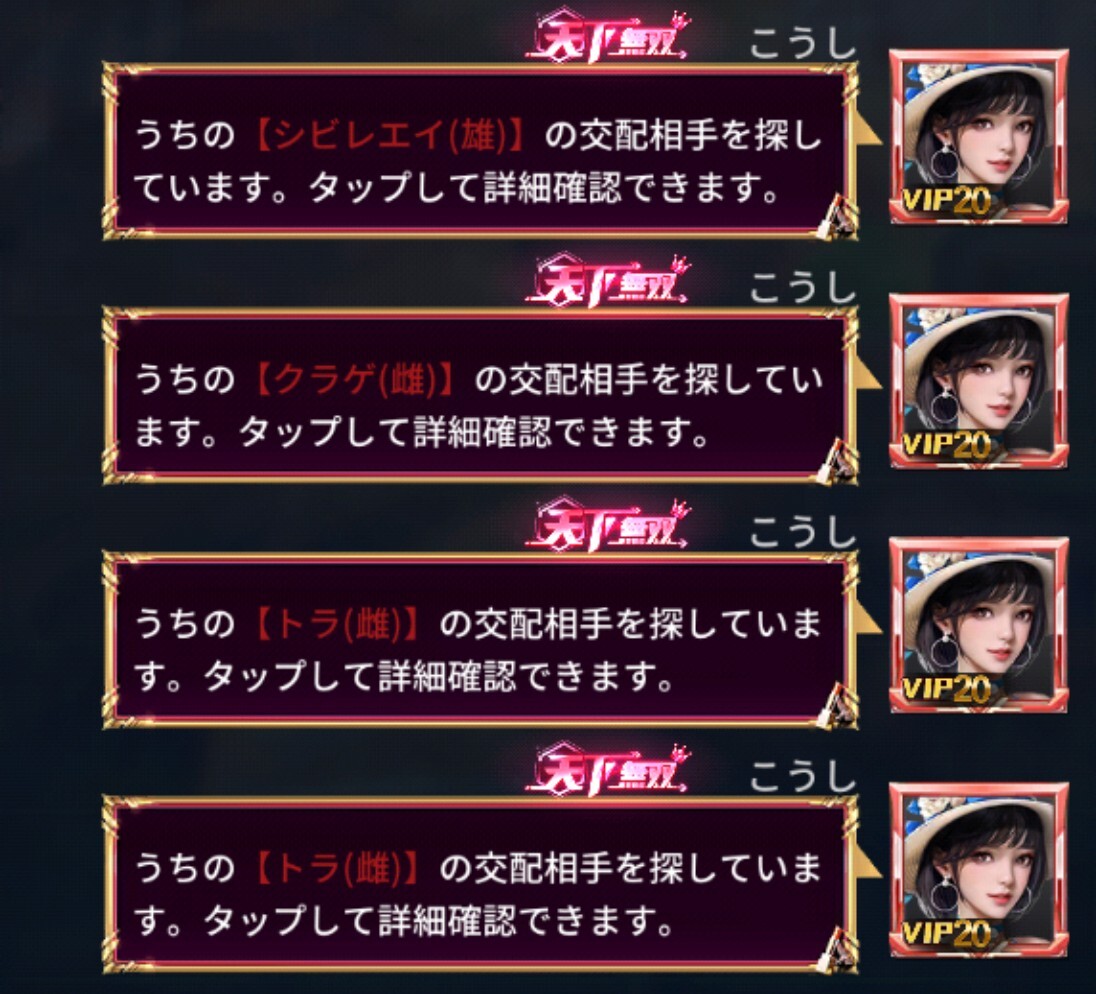Open the 【シビレエイ(雄)】 link in the first message

coord(390,136)
